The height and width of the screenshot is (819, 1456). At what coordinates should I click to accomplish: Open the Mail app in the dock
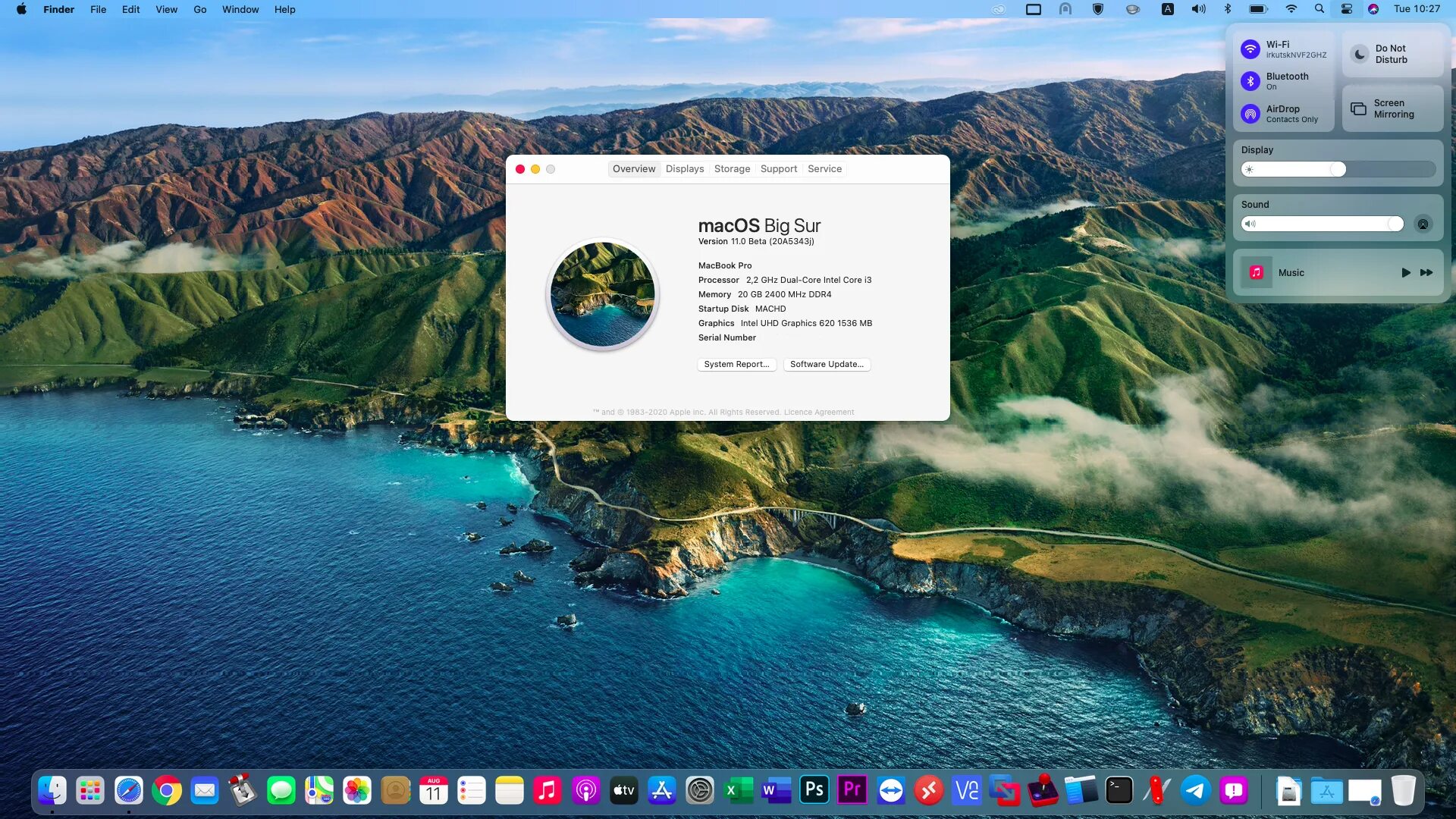205,791
